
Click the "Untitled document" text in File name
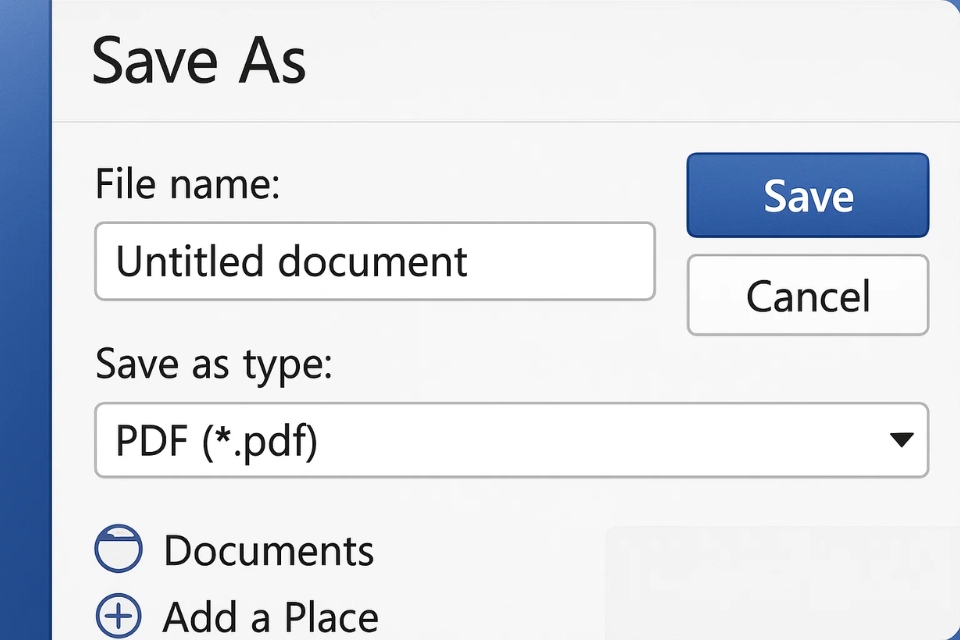(291, 262)
